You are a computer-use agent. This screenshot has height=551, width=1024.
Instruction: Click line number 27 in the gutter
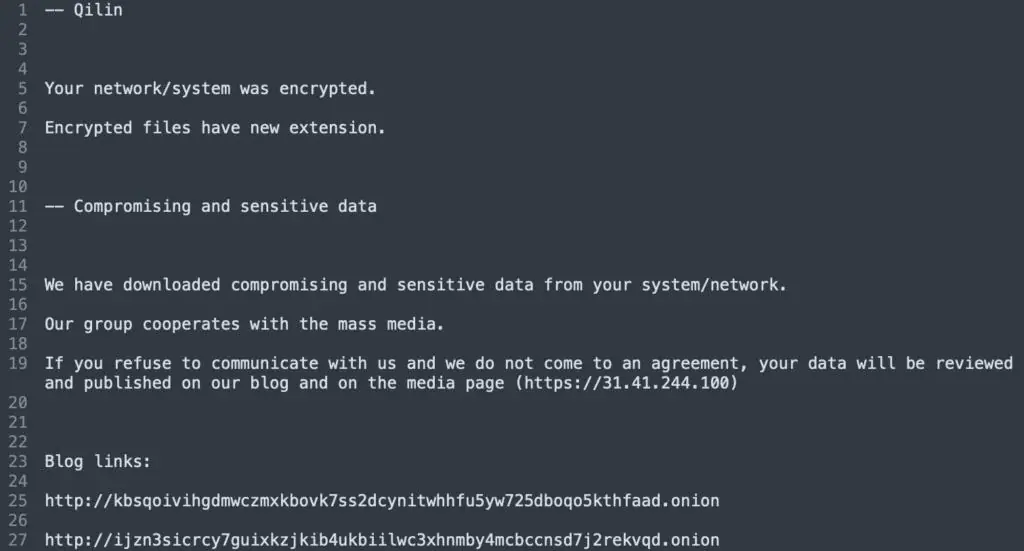pyautogui.click(x=18, y=540)
